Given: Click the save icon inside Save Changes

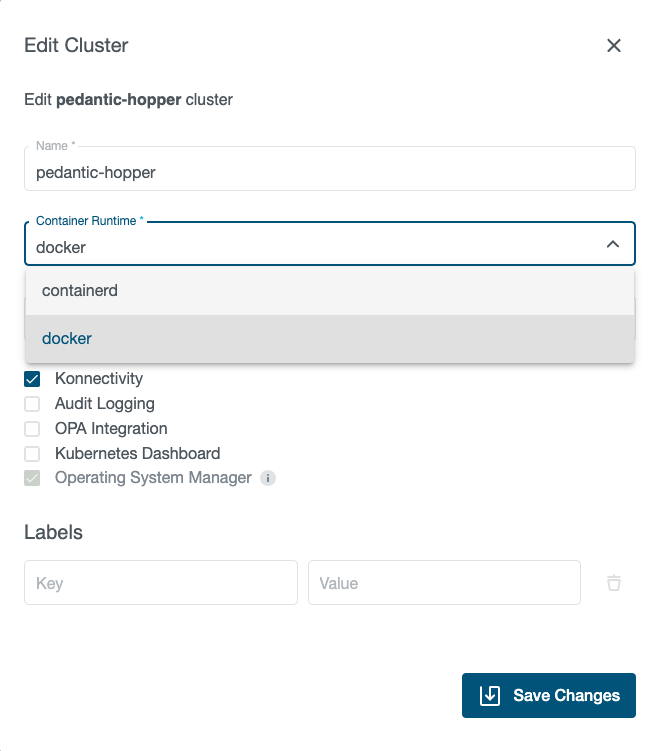Looking at the screenshot, I should [x=490, y=696].
